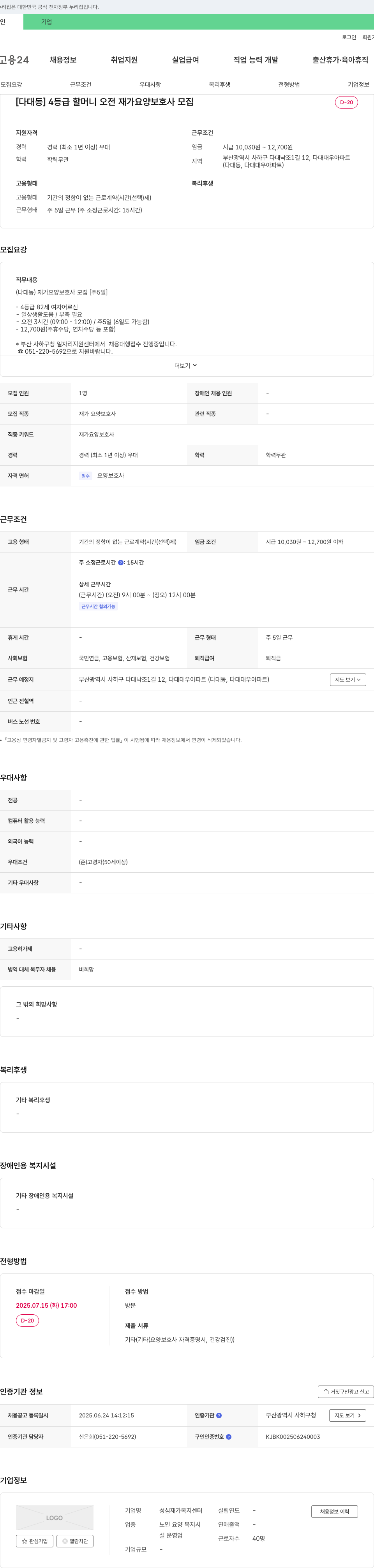Open the 출산휴가·육아휴직 menu
This screenshot has width=374, height=1568.
(x=340, y=60)
